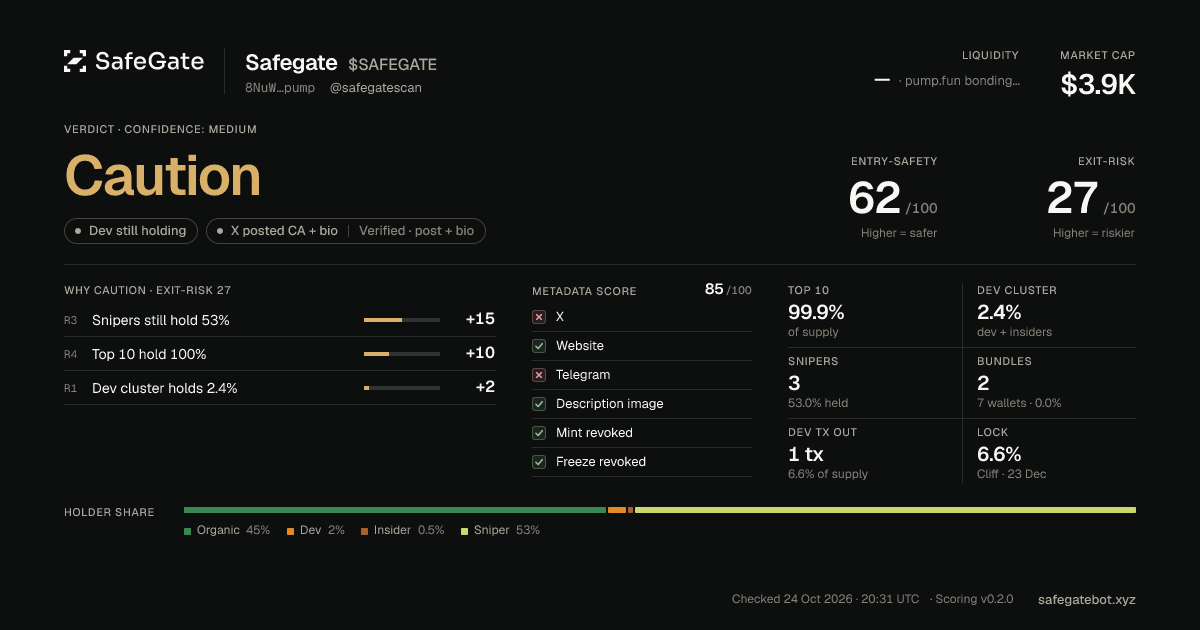Click the entry-safety score 62
Image resolution: width=1200 pixels, height=630 pixels.
pyautogui.click(x=875, y=198)
